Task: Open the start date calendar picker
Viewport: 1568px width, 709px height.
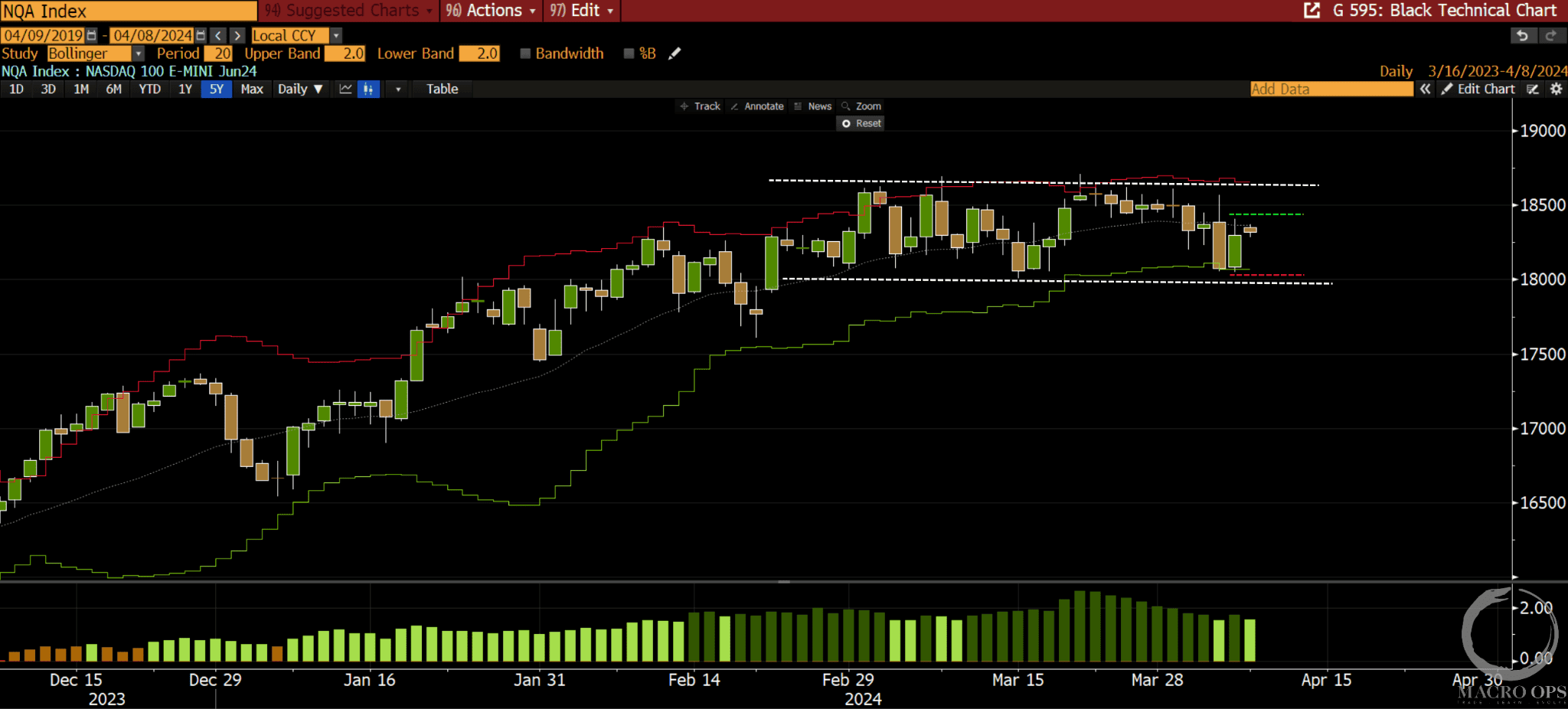Action: [92, 35]
